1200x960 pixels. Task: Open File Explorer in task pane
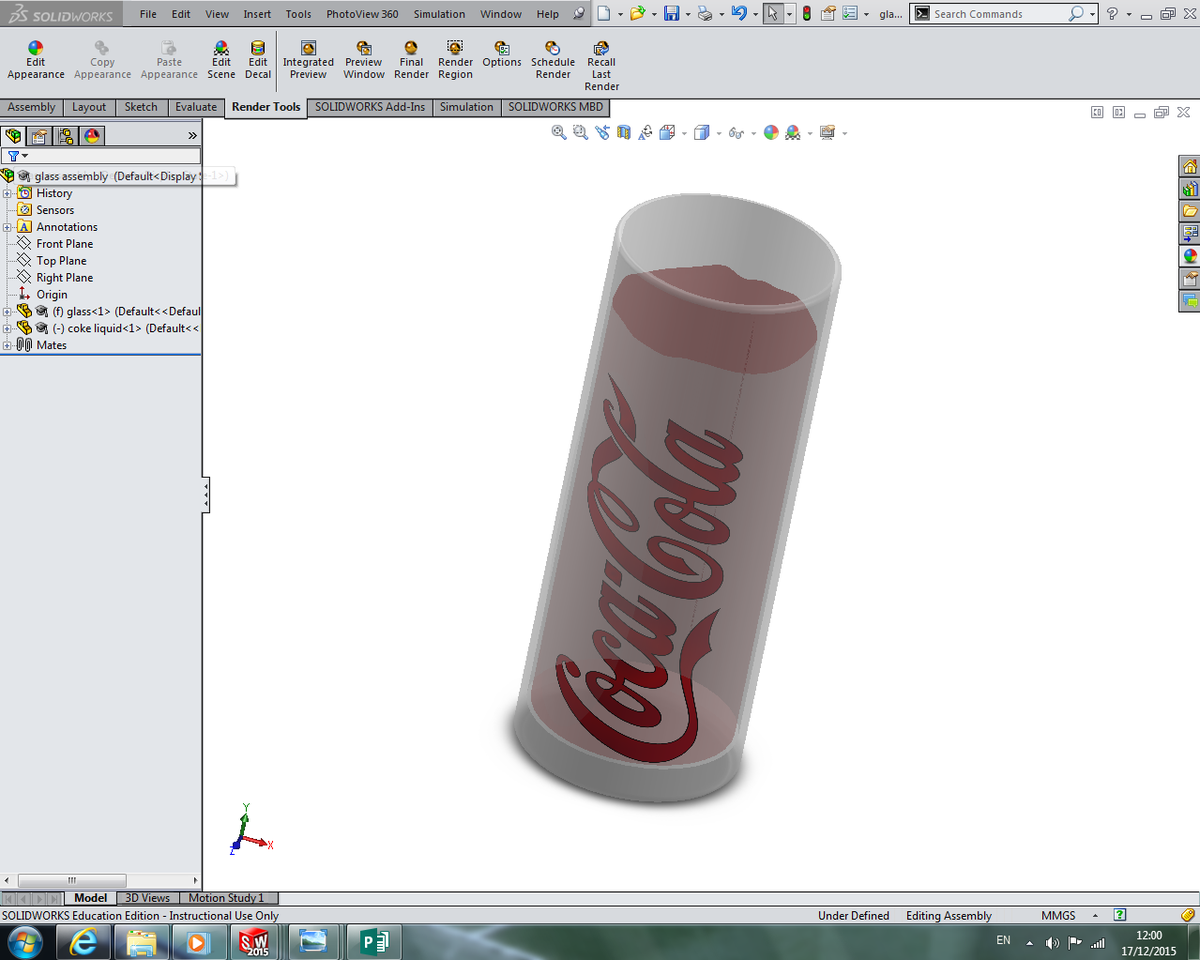(1190, 211)
